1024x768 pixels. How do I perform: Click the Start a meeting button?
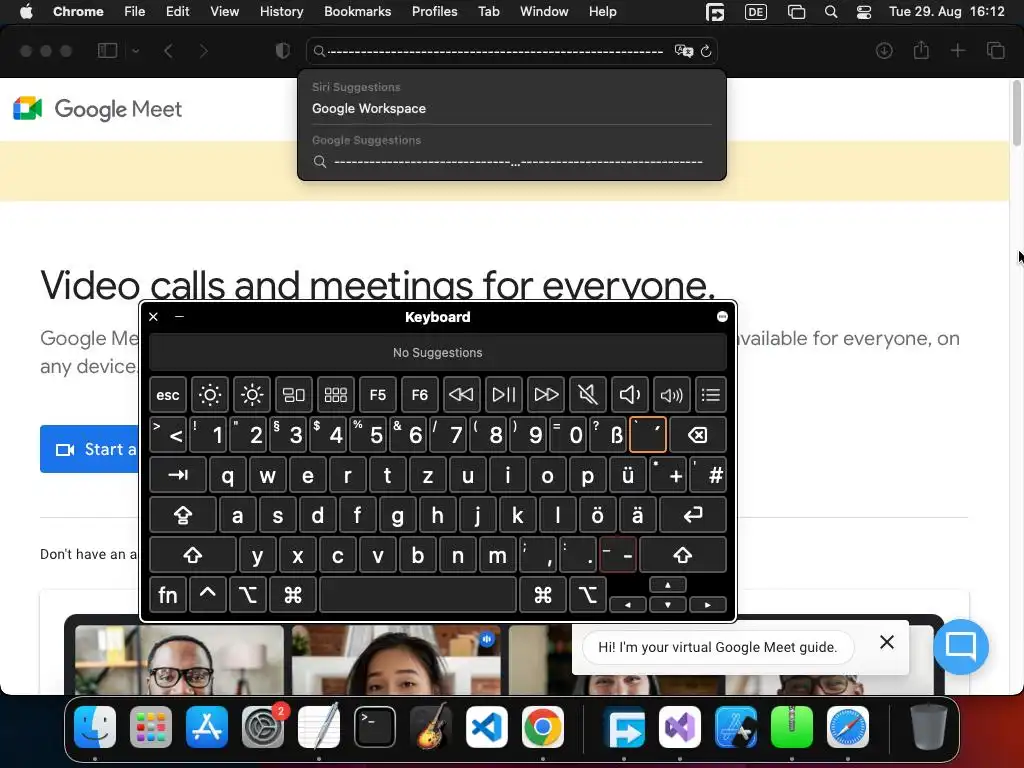(89, 449)
